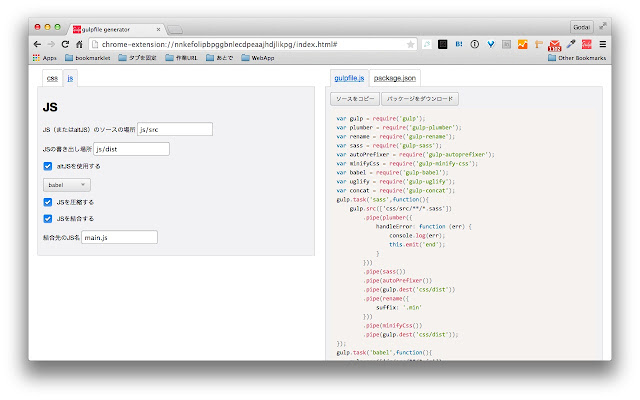Toggle the JSを圧縮する checkbox
Image resolution: width=640 pixels, height=400 pixels.
click(x=48, y=202)
